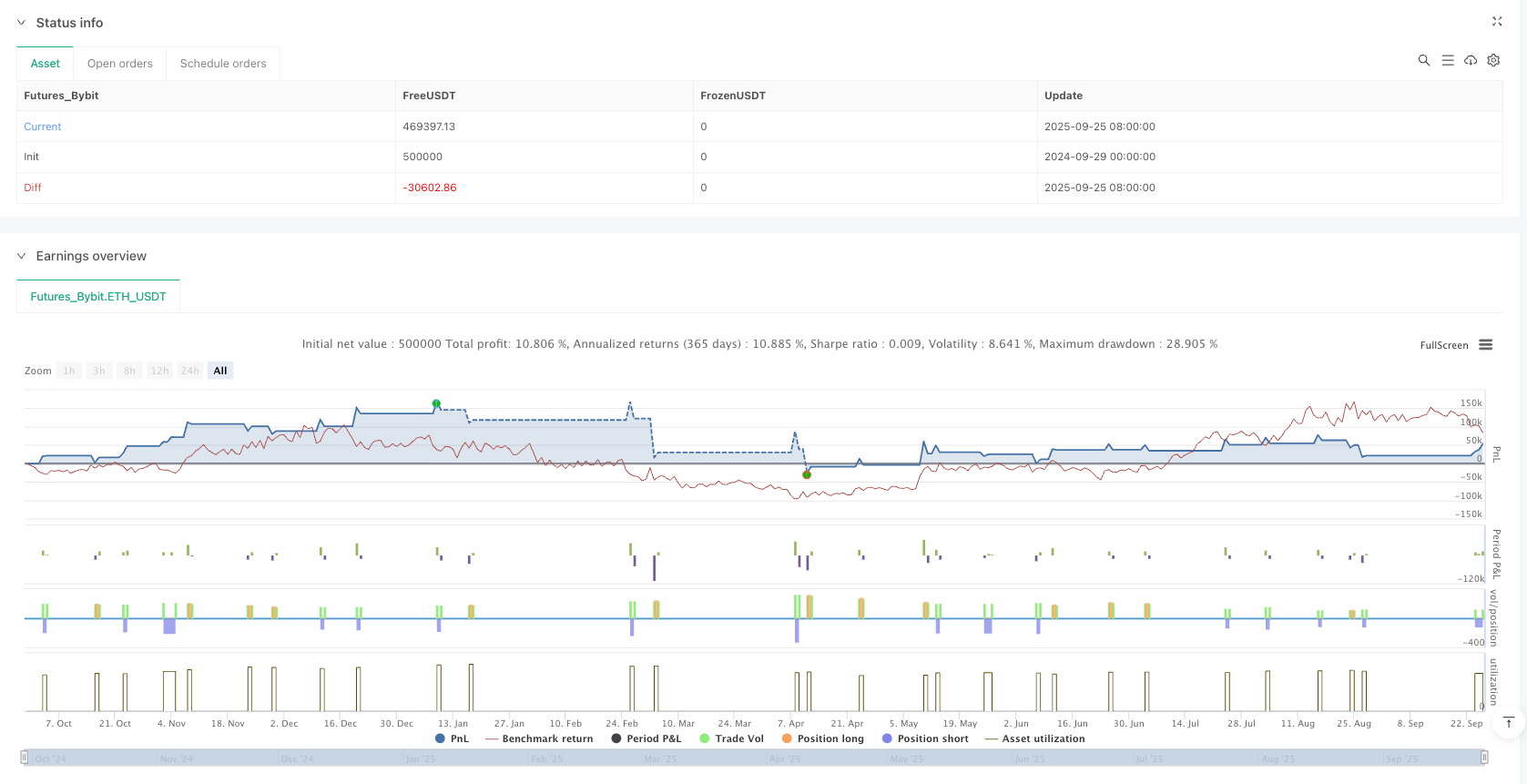Image resolution: width=1527 pixels, height=784 pixels.
Task: Click the FullScreen button
Action: tap(1443, 345)
